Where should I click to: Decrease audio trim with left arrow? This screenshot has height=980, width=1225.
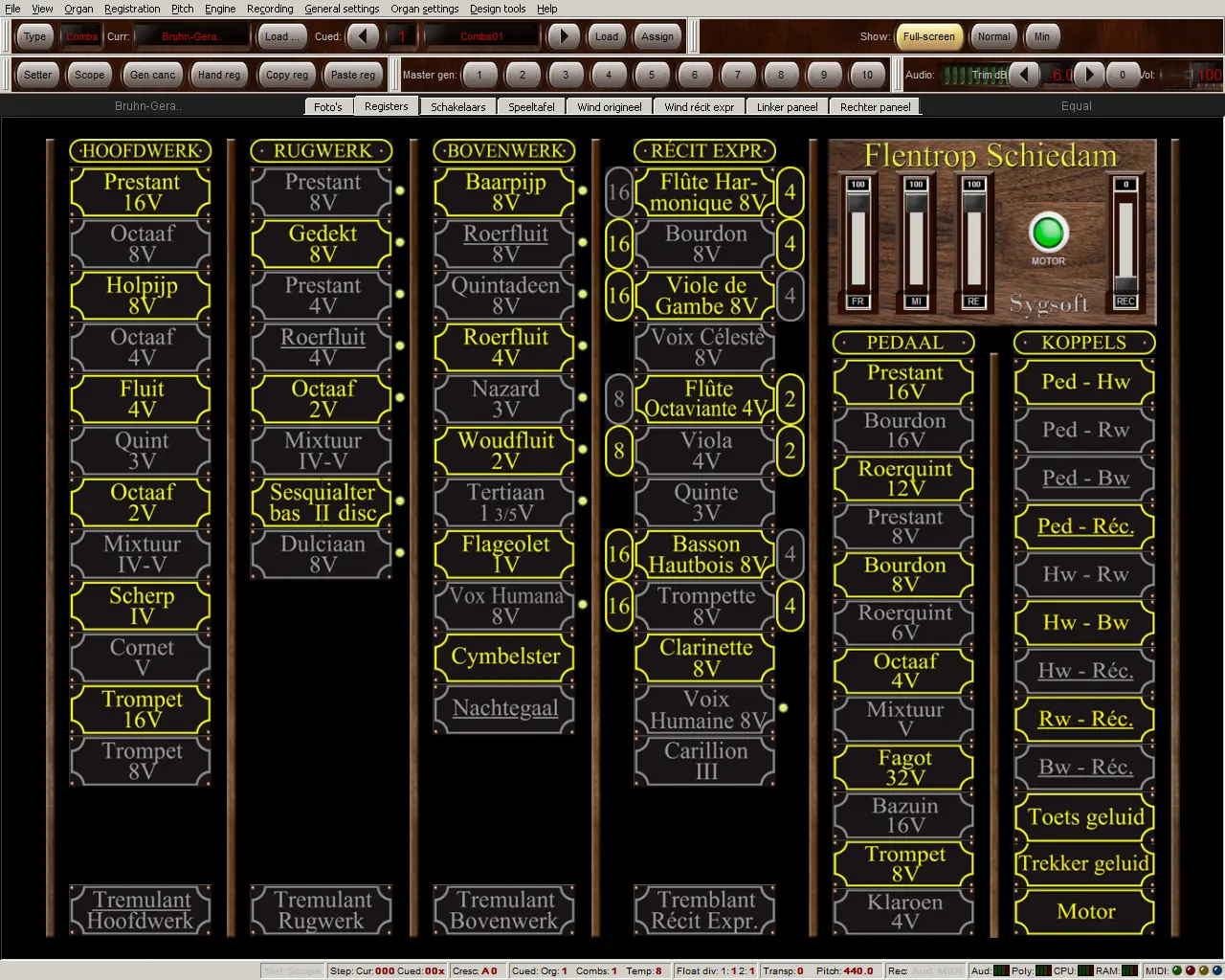coord(1024,74)
